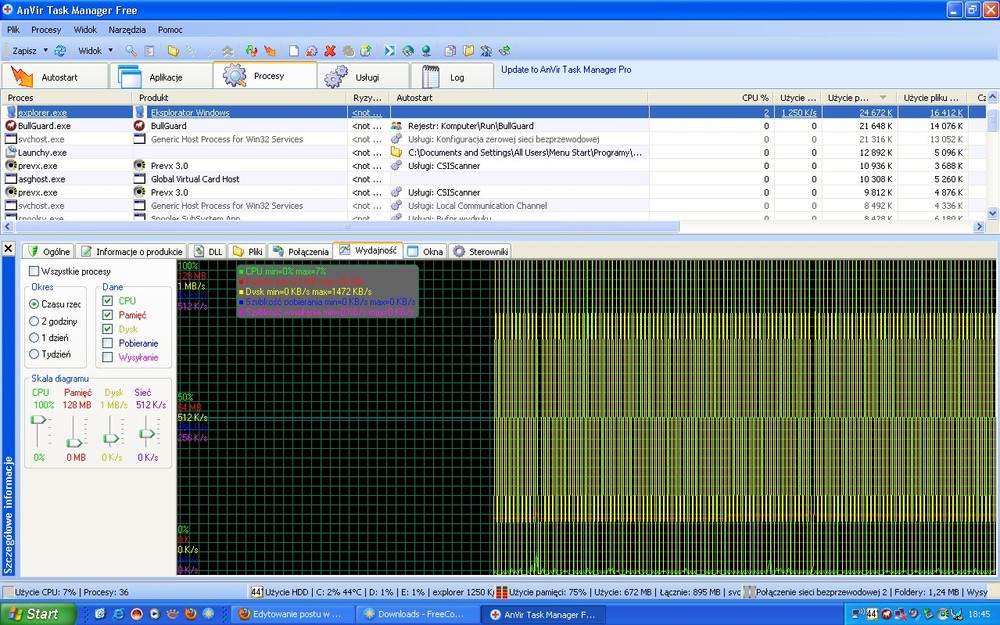Click Firefox icon in quick launch bar

click(x=190, y=614)
